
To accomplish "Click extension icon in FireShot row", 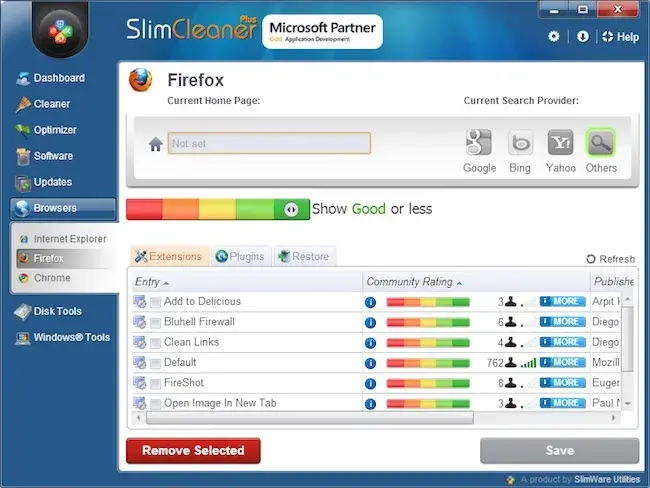I will click(140, 383).
